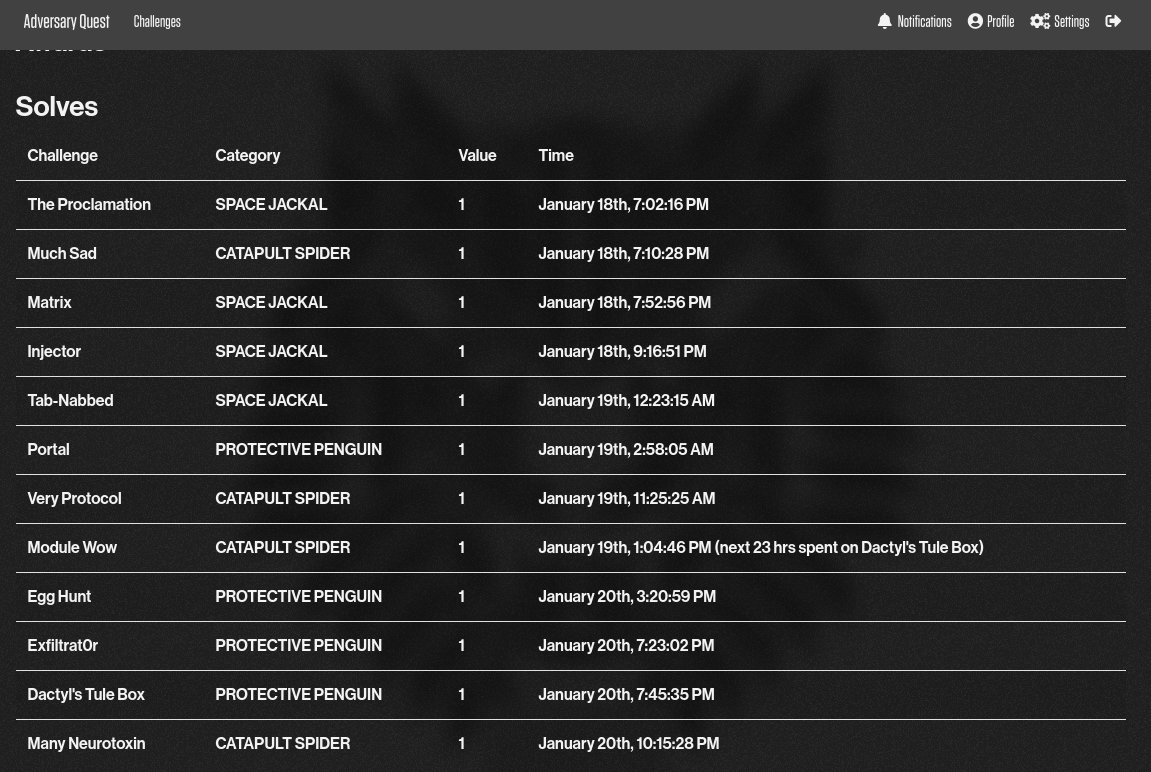This screenshot has height=772, width=1151.
Task: Click the Category column header
Action: click(248, 155)
